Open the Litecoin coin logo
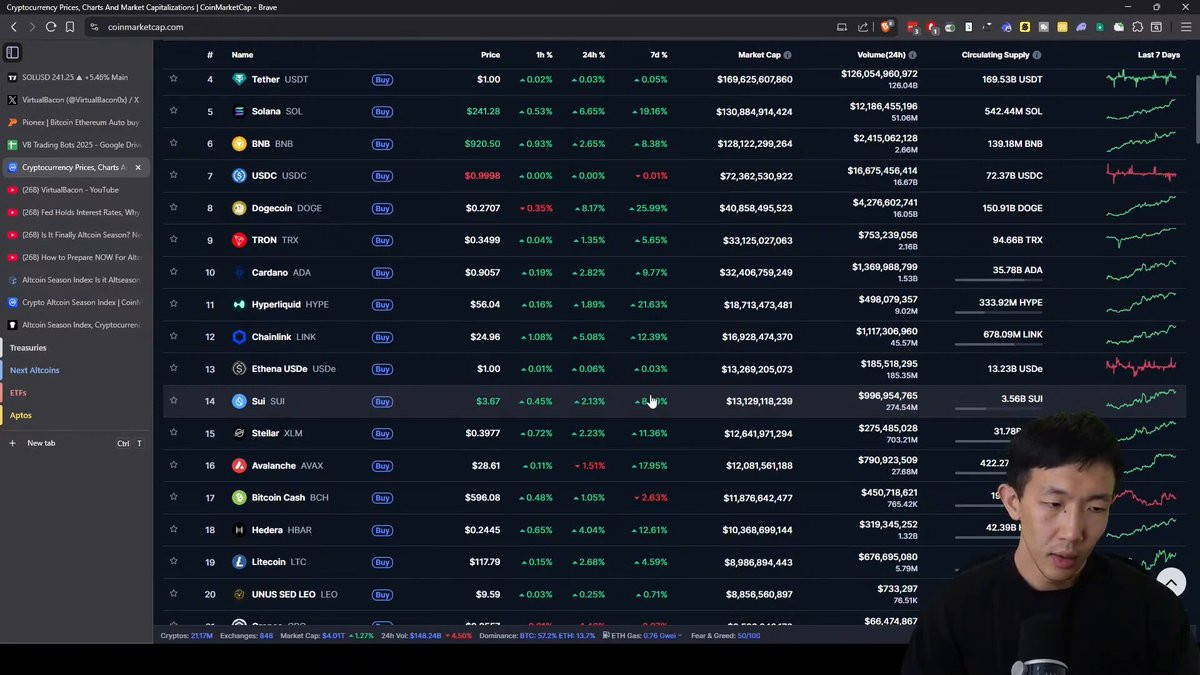This screenshot has width=1200, height=675. [x=239, y=562]
